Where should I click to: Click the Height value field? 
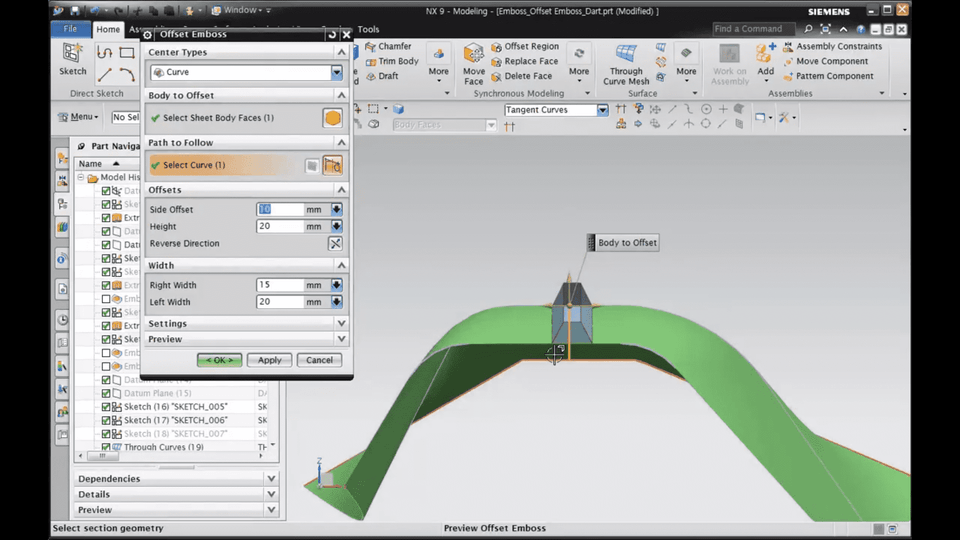click(x=280, y=227)
